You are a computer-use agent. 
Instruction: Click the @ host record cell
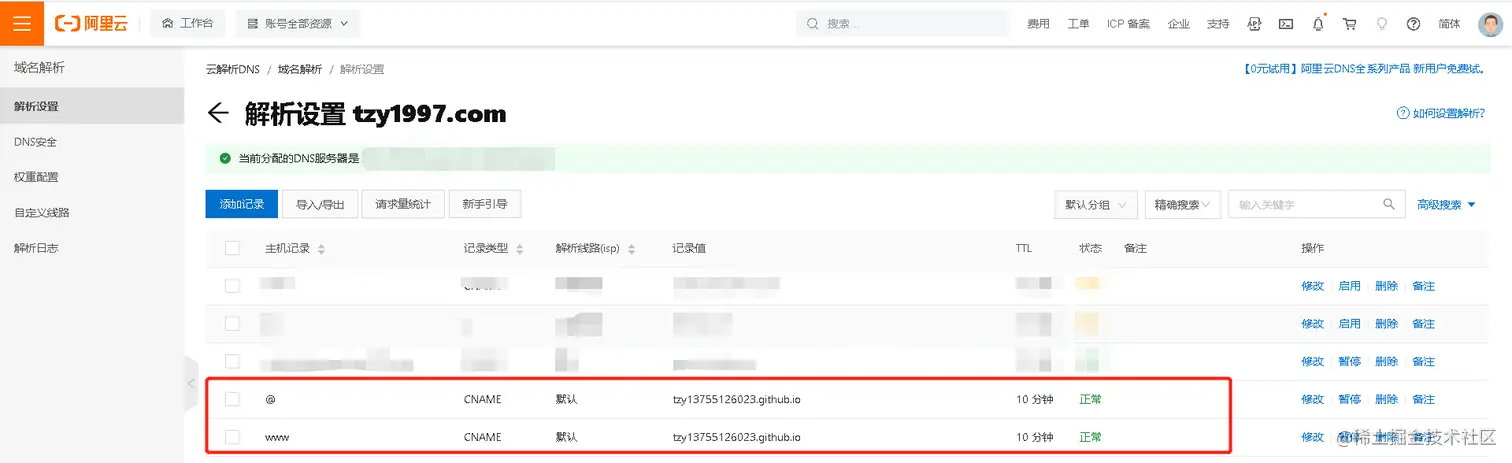(270, 399)
